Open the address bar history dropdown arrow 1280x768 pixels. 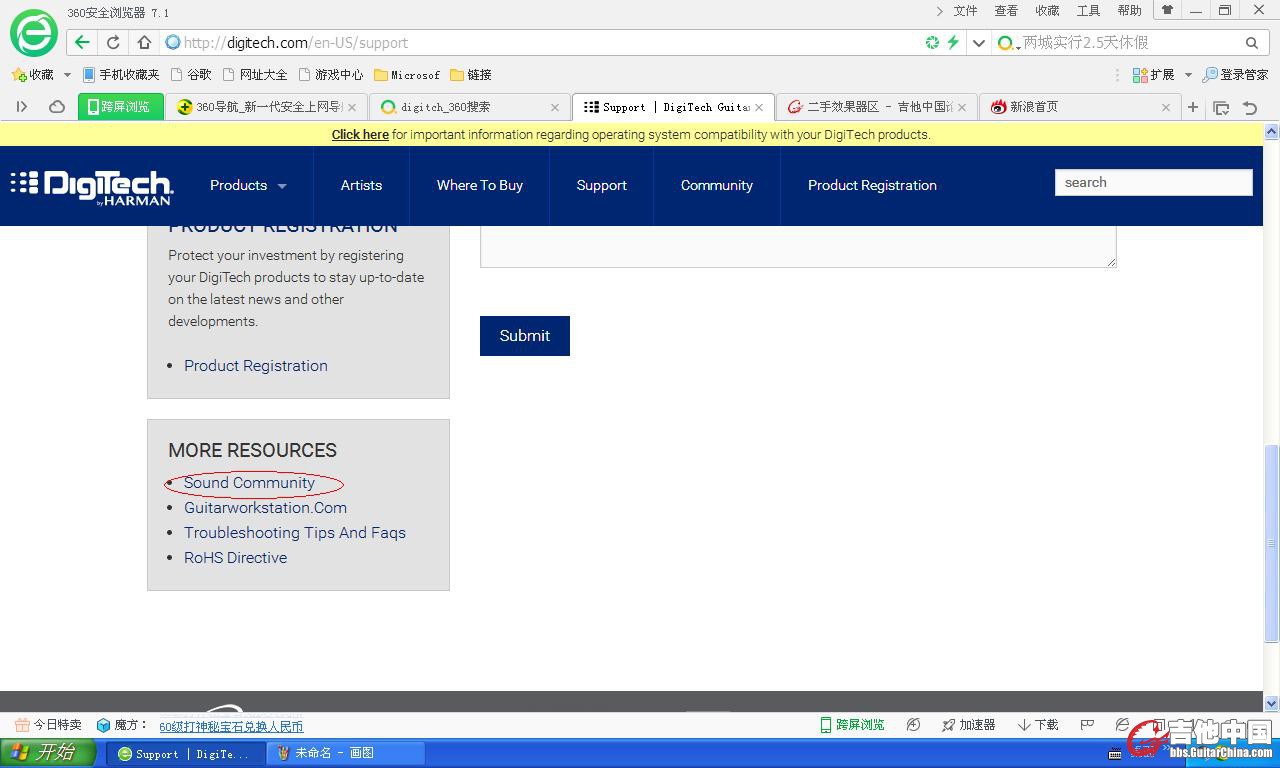click(x=979, y=43)
